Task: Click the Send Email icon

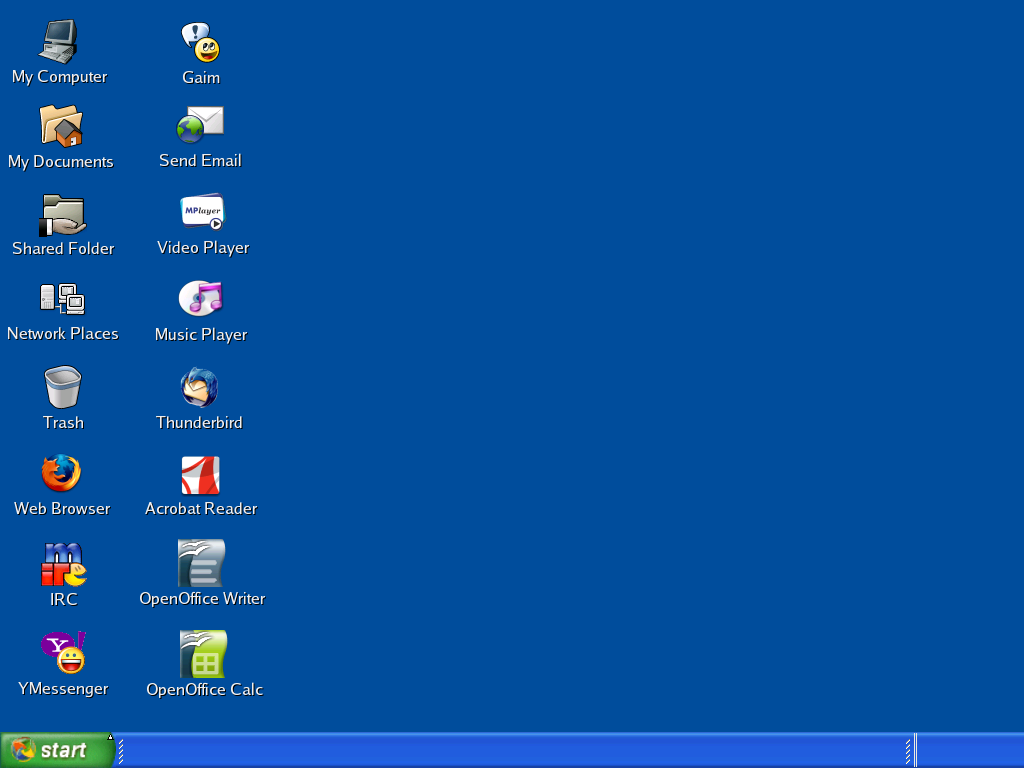Action: (200, 124)
